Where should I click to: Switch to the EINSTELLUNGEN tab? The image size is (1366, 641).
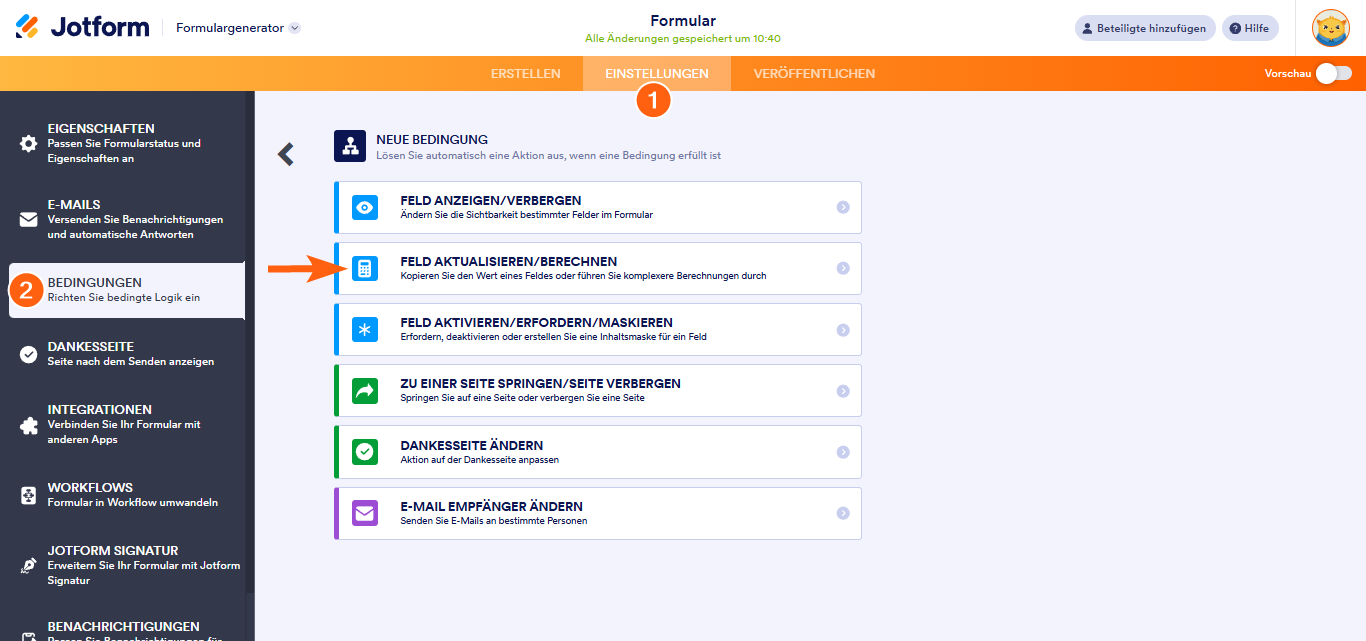click(x=657, y=73)
